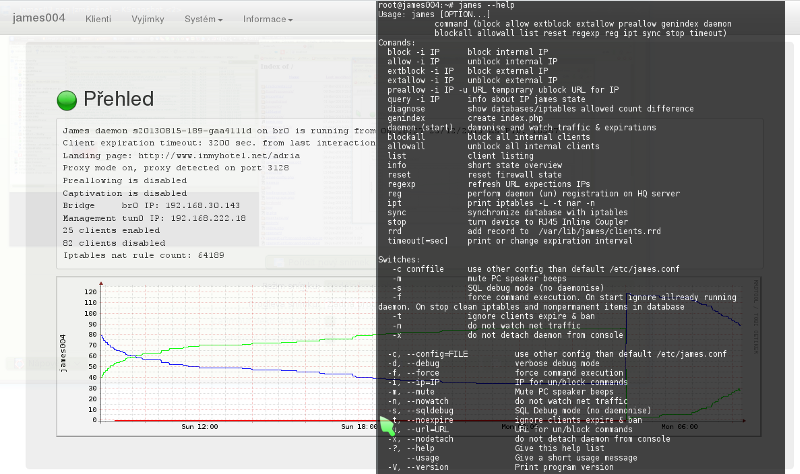
Task: Click the '25 clients enabled' status line
Action: tap(113, 228)
